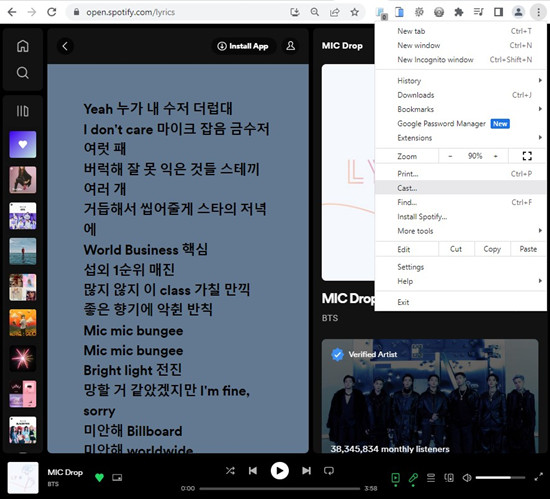Open Chrome Settings

coord(461,267)
